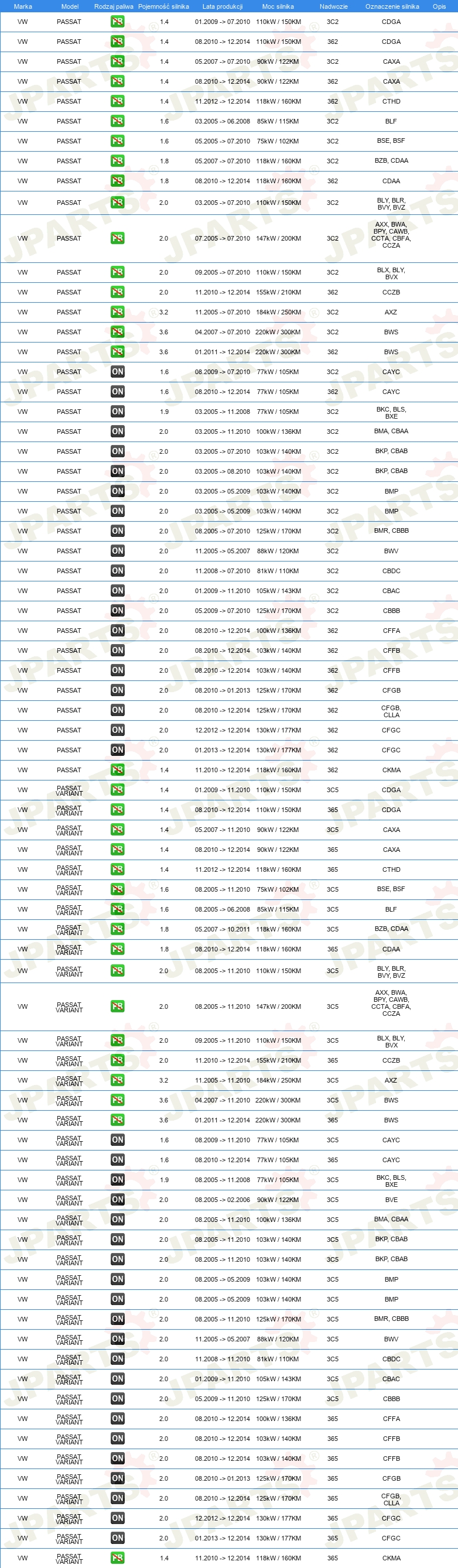Viewport: 458px width, 1568px height.
Task: Select the diesel ON icon in the 3C2 CBDC row
Action: tap(118, 570)
